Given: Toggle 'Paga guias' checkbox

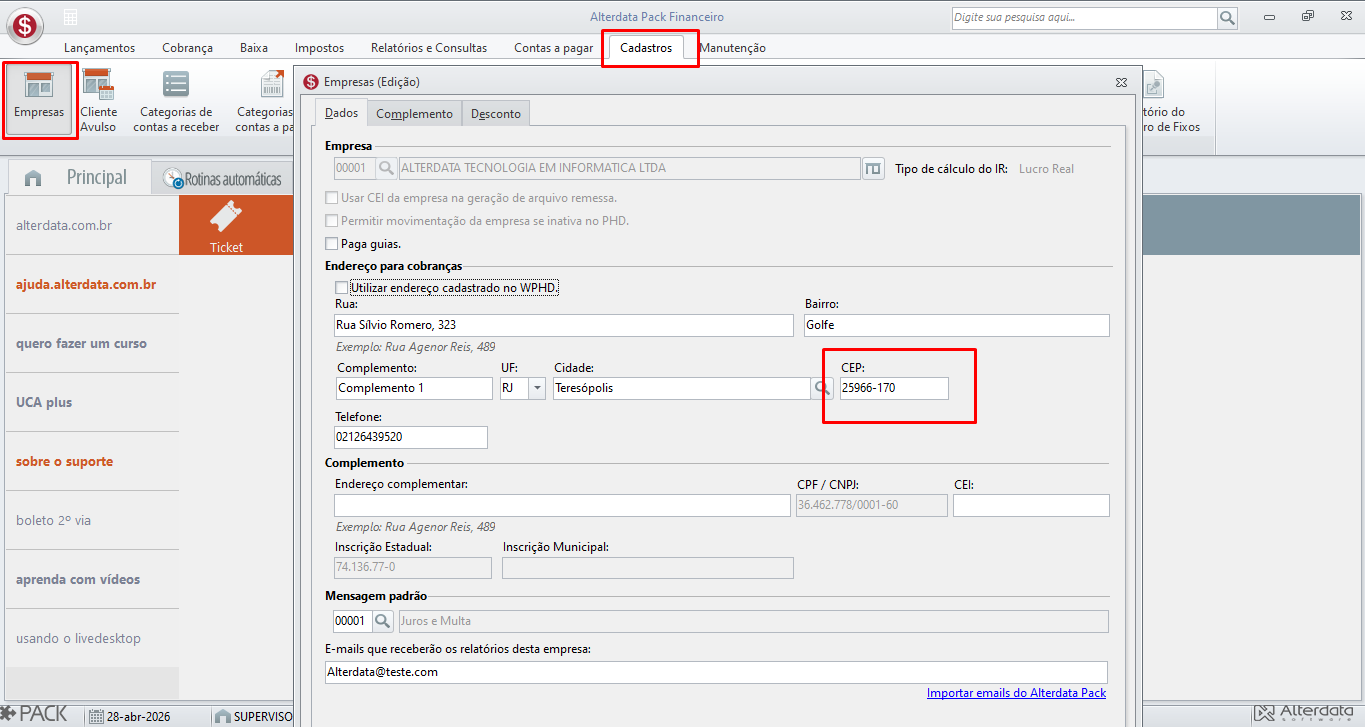Looking at the screenshot, I should (333, 243).
